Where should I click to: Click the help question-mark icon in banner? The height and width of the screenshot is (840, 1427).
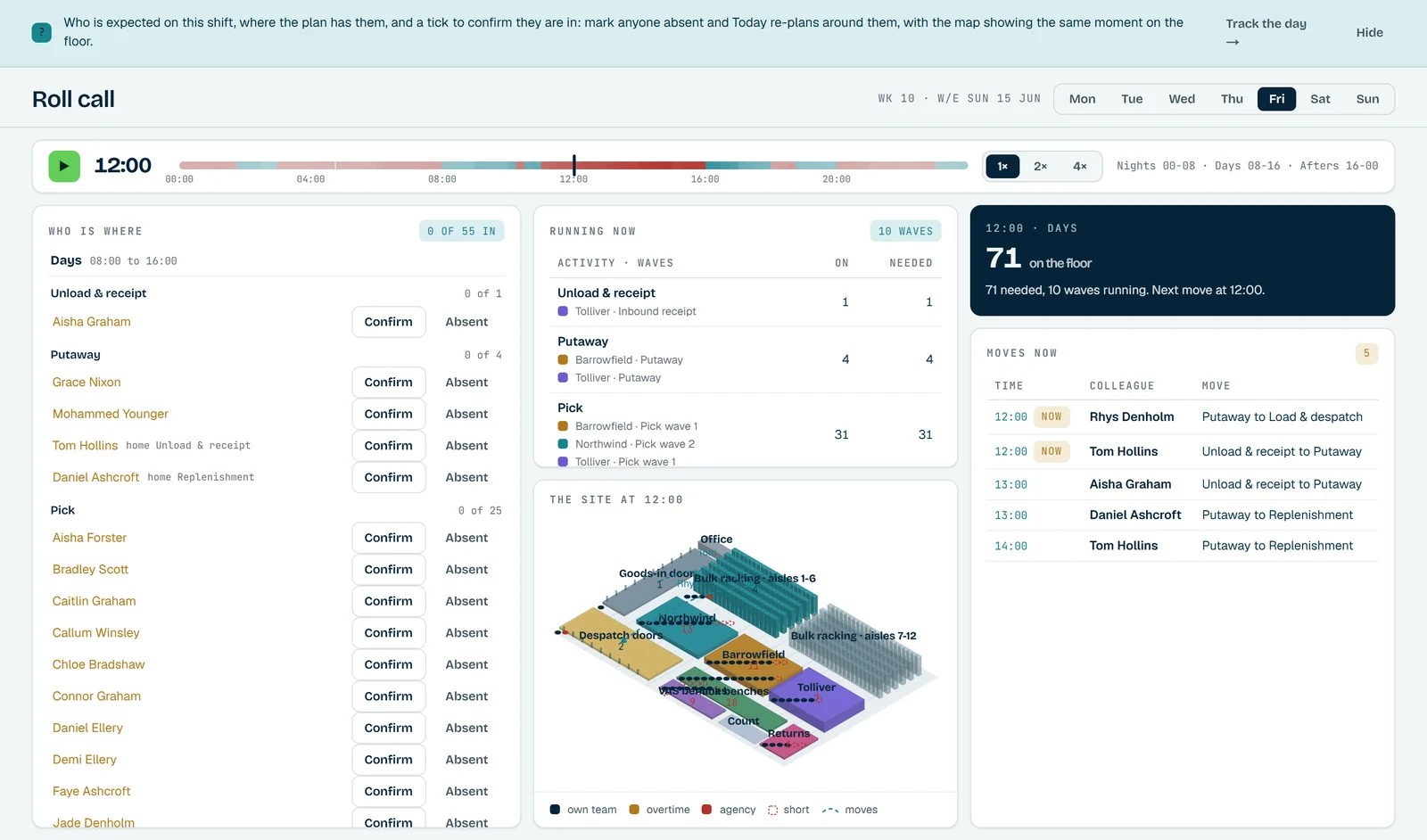[41, 33]
